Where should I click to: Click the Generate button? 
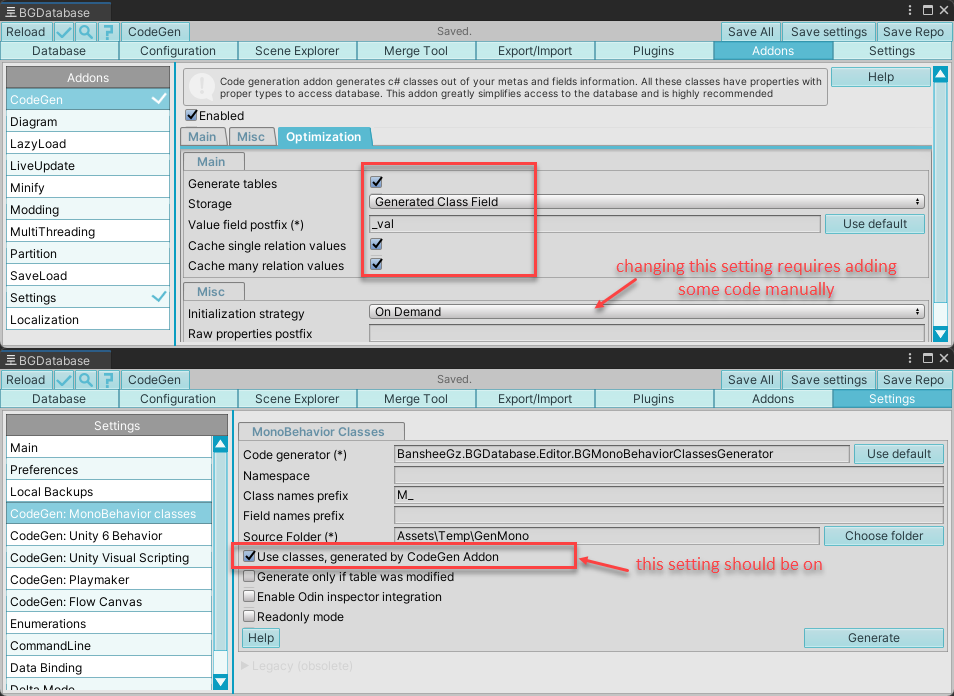coord(874,638)
